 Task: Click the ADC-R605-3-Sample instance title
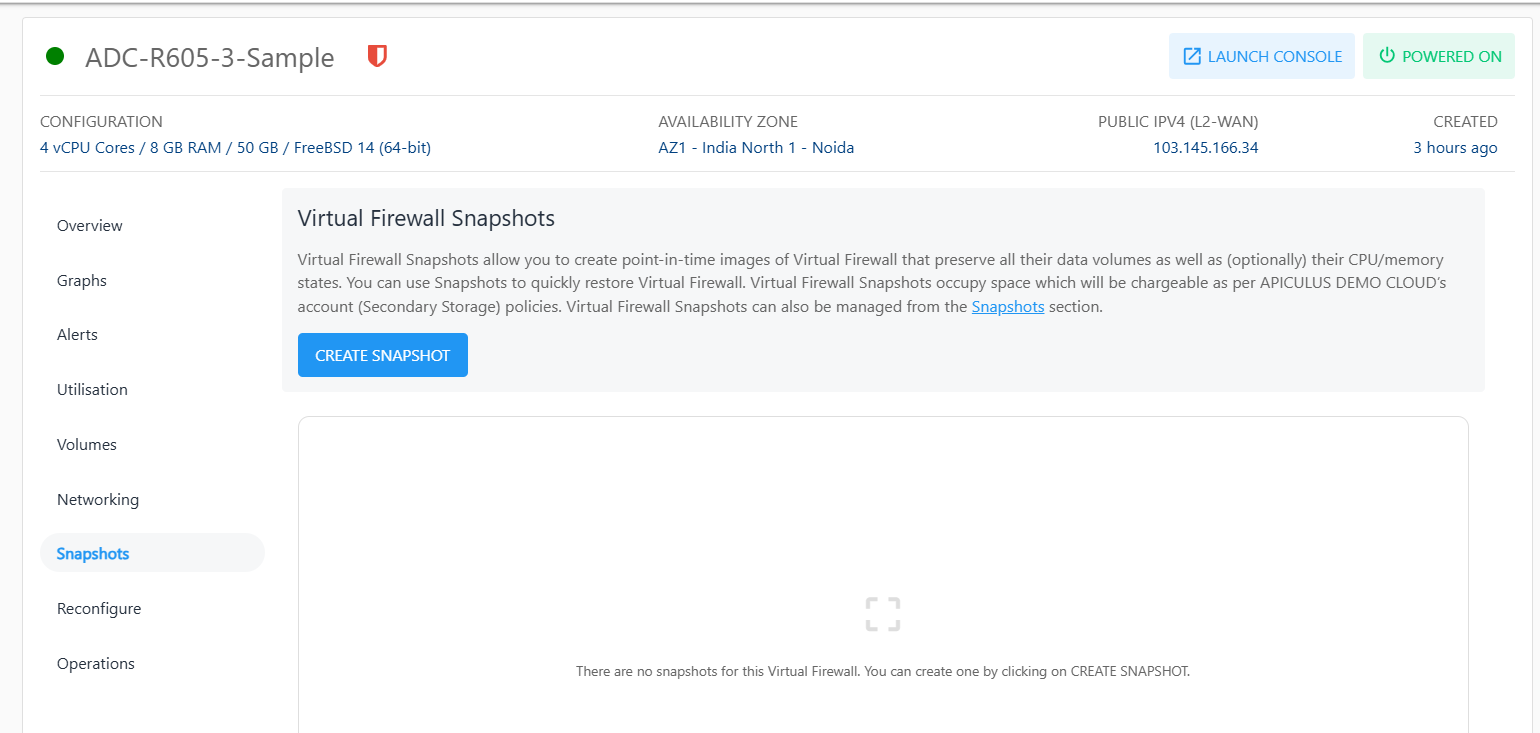click(210, 58)
